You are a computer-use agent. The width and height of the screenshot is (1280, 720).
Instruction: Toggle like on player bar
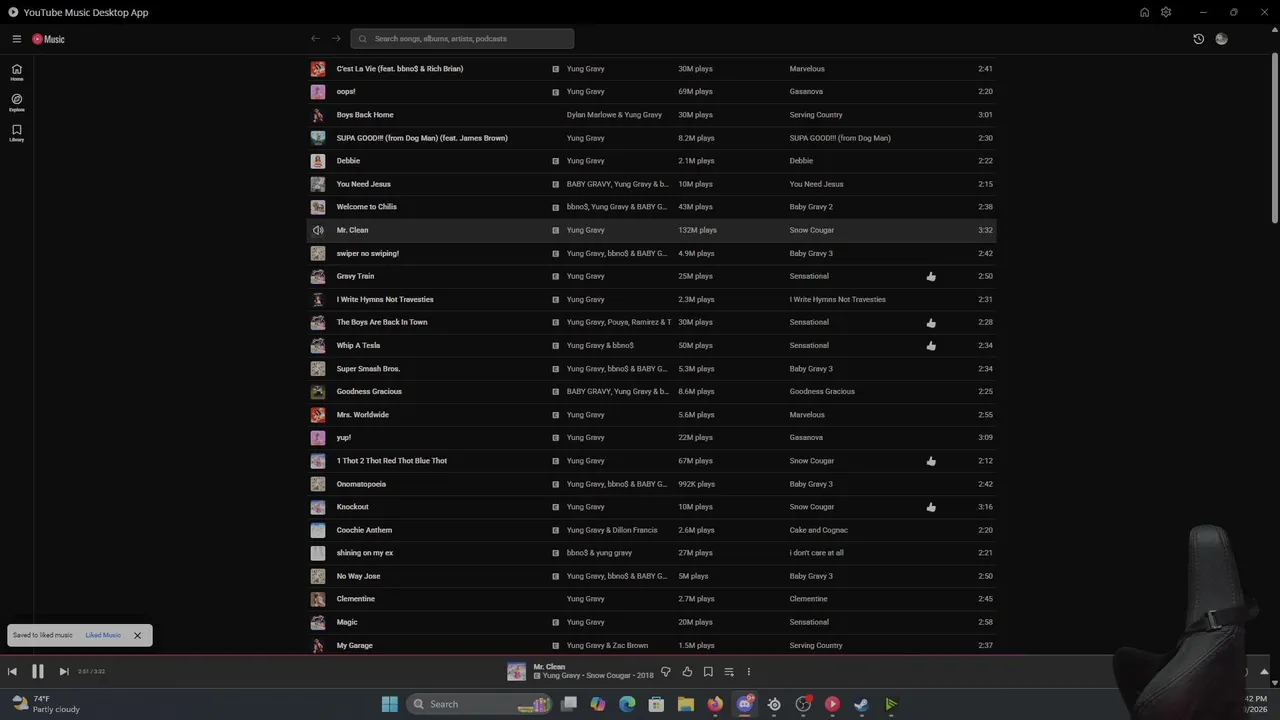pos(687,672)
